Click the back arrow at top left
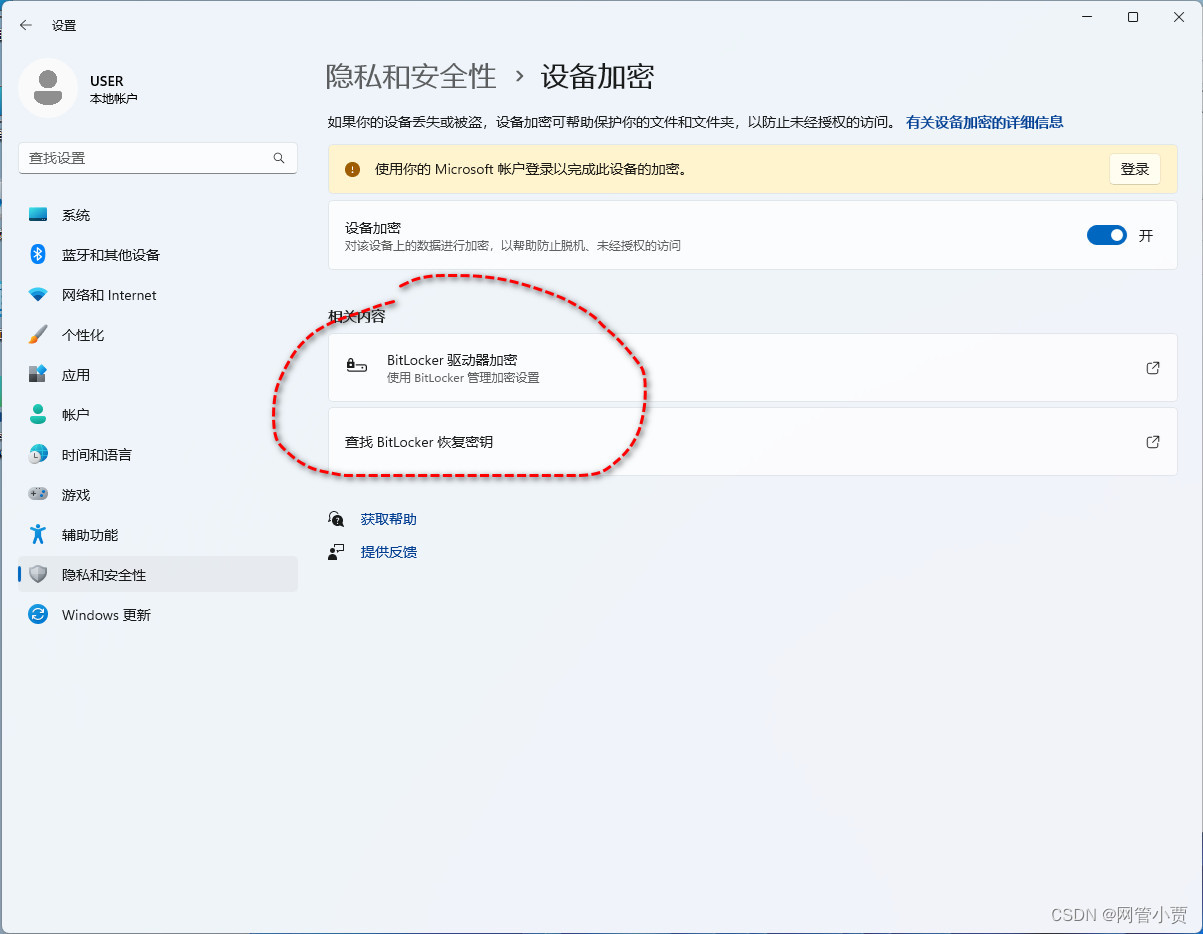The height and width of the screenshot is (934, 1203). pyautogui.click(x=25, y=25)
